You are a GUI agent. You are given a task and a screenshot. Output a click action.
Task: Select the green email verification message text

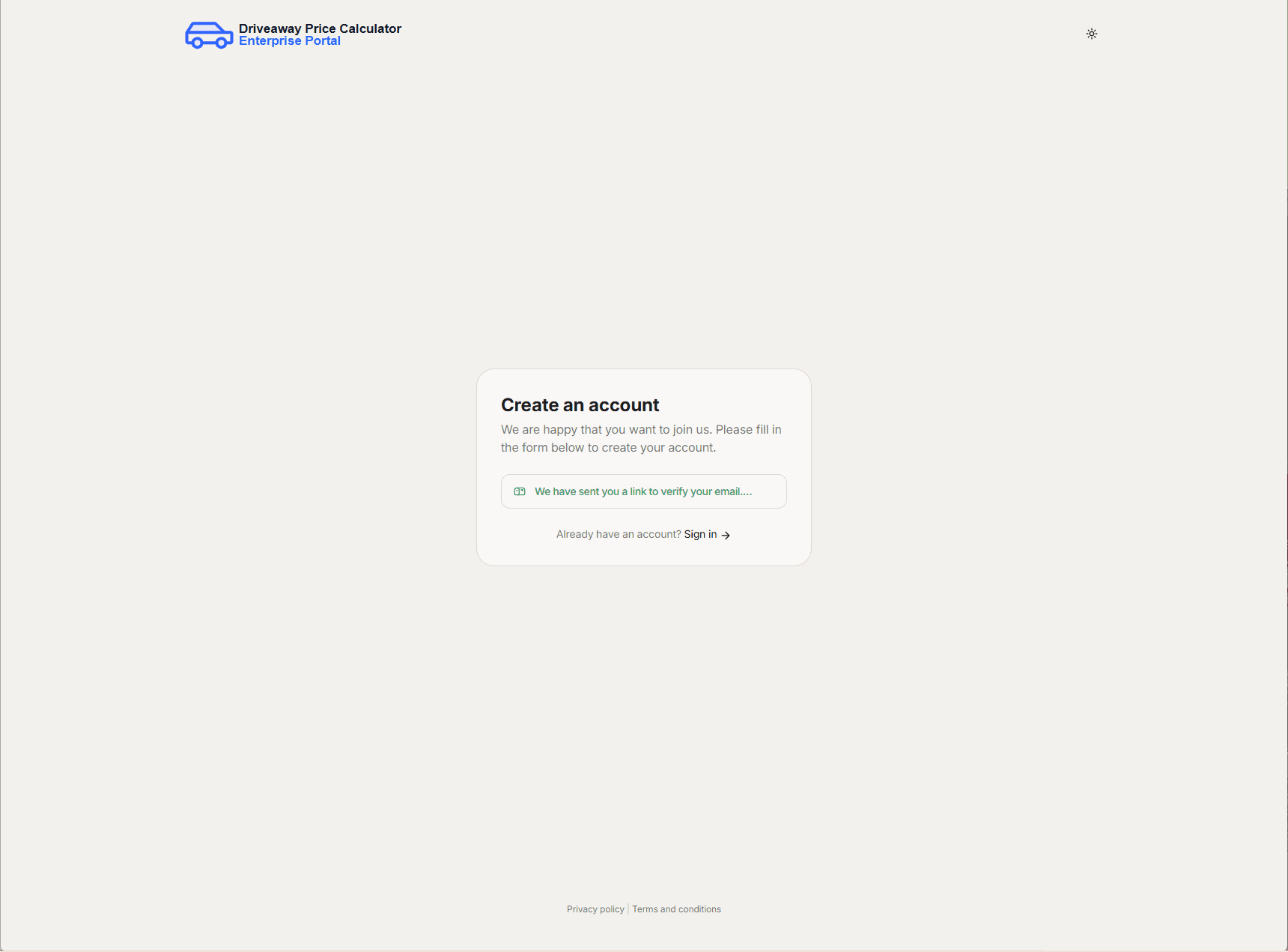[643, 491]
